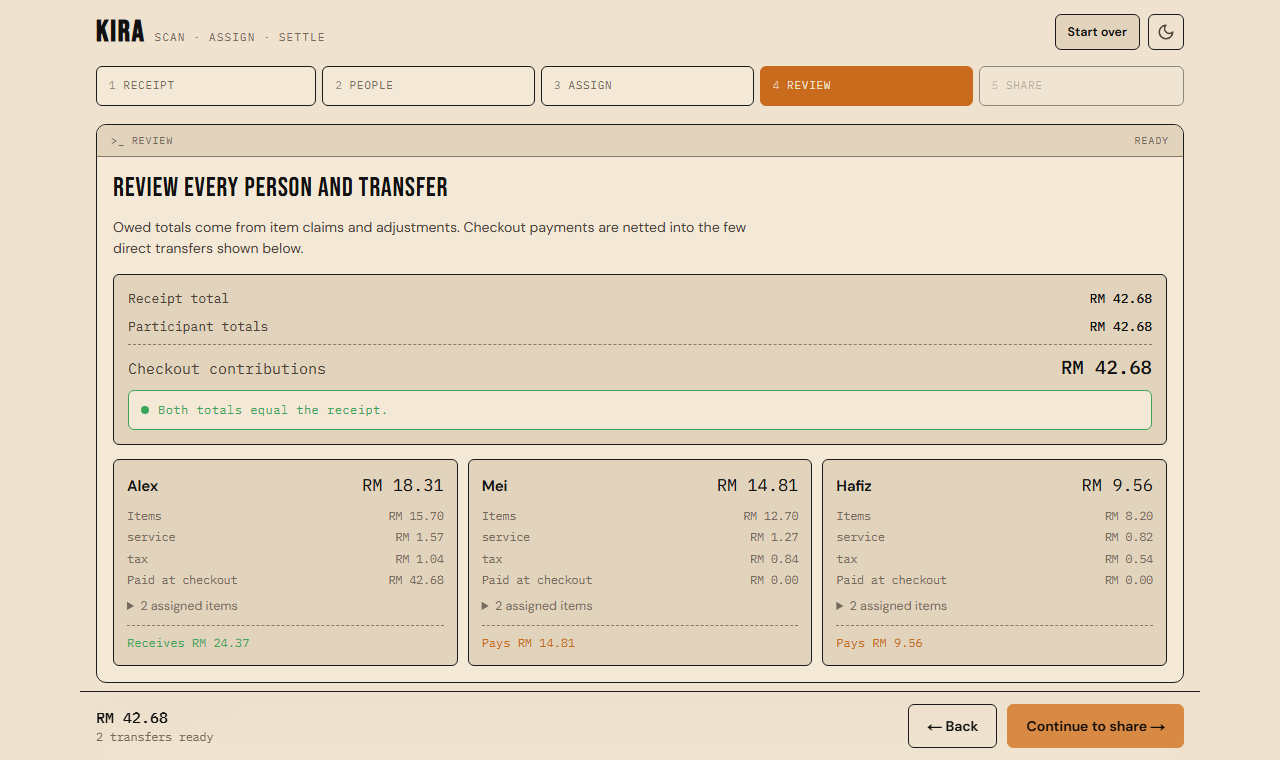The height and width of the screenshot is (760, 1280).
Task: Click the Start over button
Action: pos(1097,32)
